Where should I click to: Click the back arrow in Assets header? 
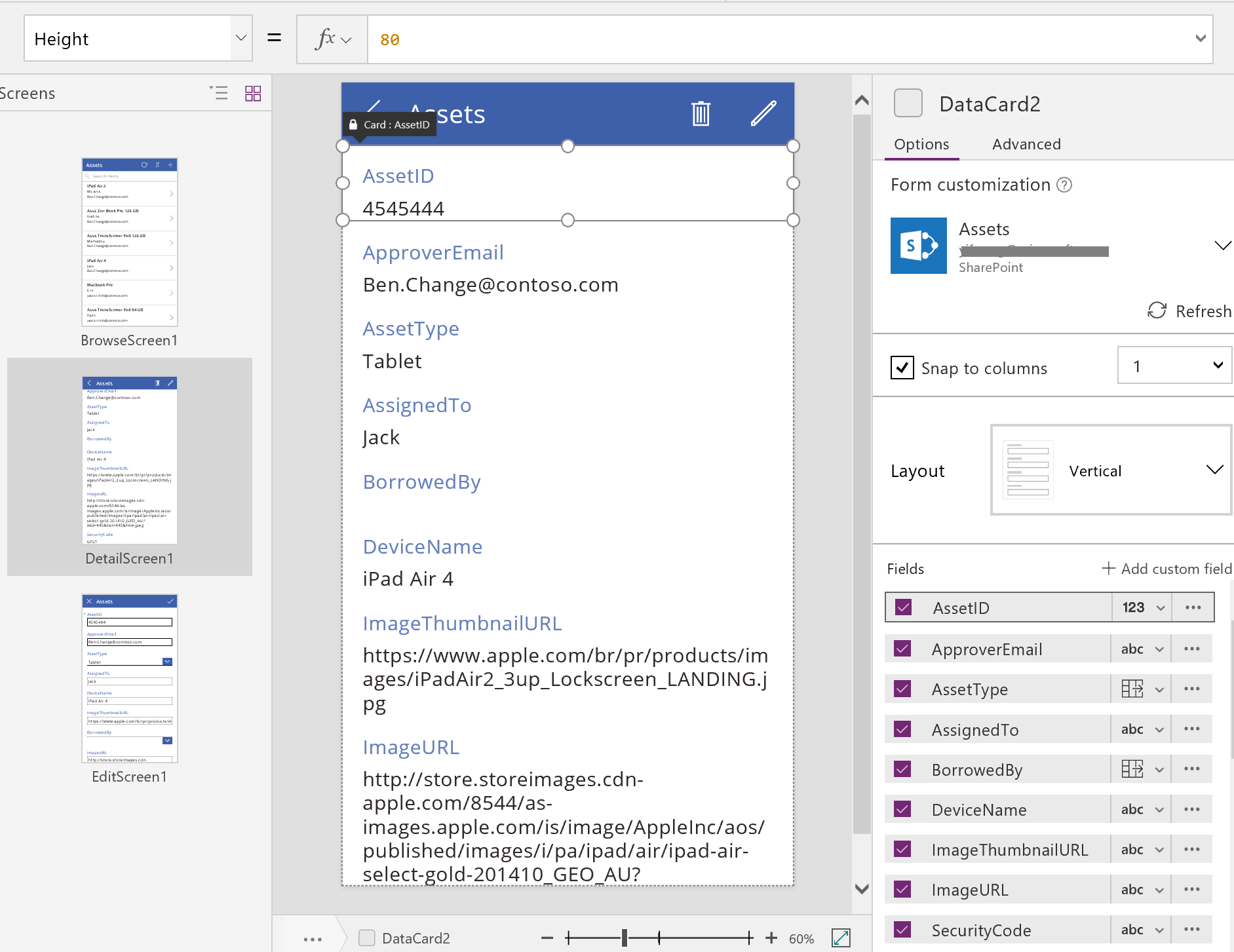tap(374, 106)
